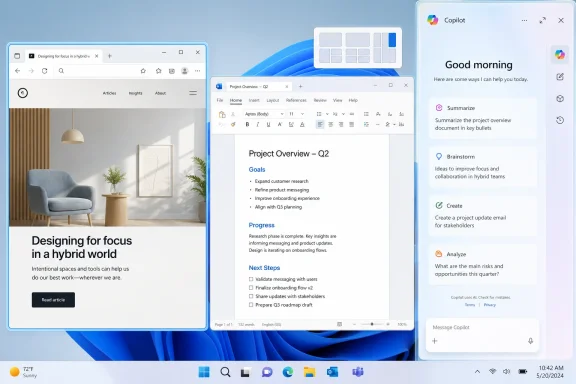Select the Create suggestion card in Copilot

click(483, 215)
